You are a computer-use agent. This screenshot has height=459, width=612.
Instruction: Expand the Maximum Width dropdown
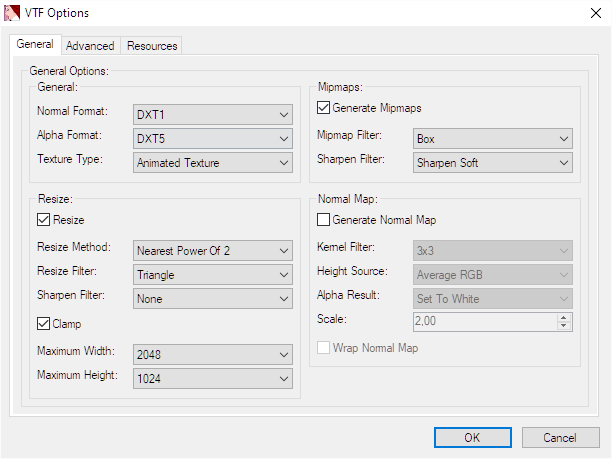pyautogui.click(x=213, y=355)
